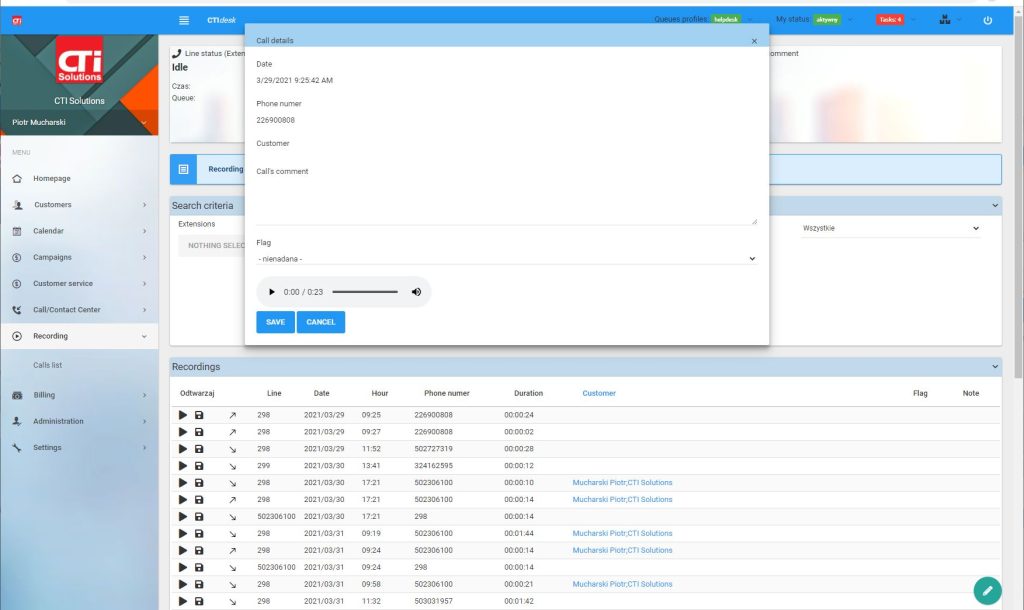Click the green pencil edit floating button
Screen dimensions: 1024x610
pos(987,590)
